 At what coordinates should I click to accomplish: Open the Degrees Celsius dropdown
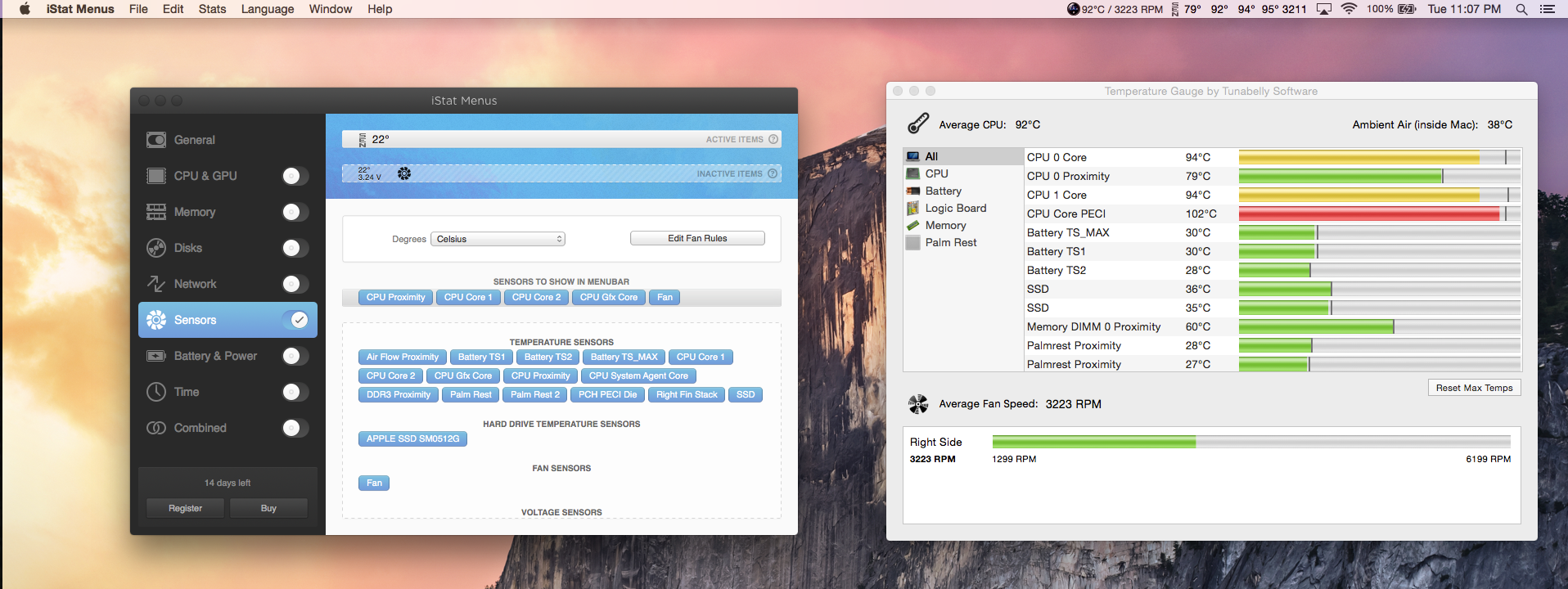(x=498, y=239)
